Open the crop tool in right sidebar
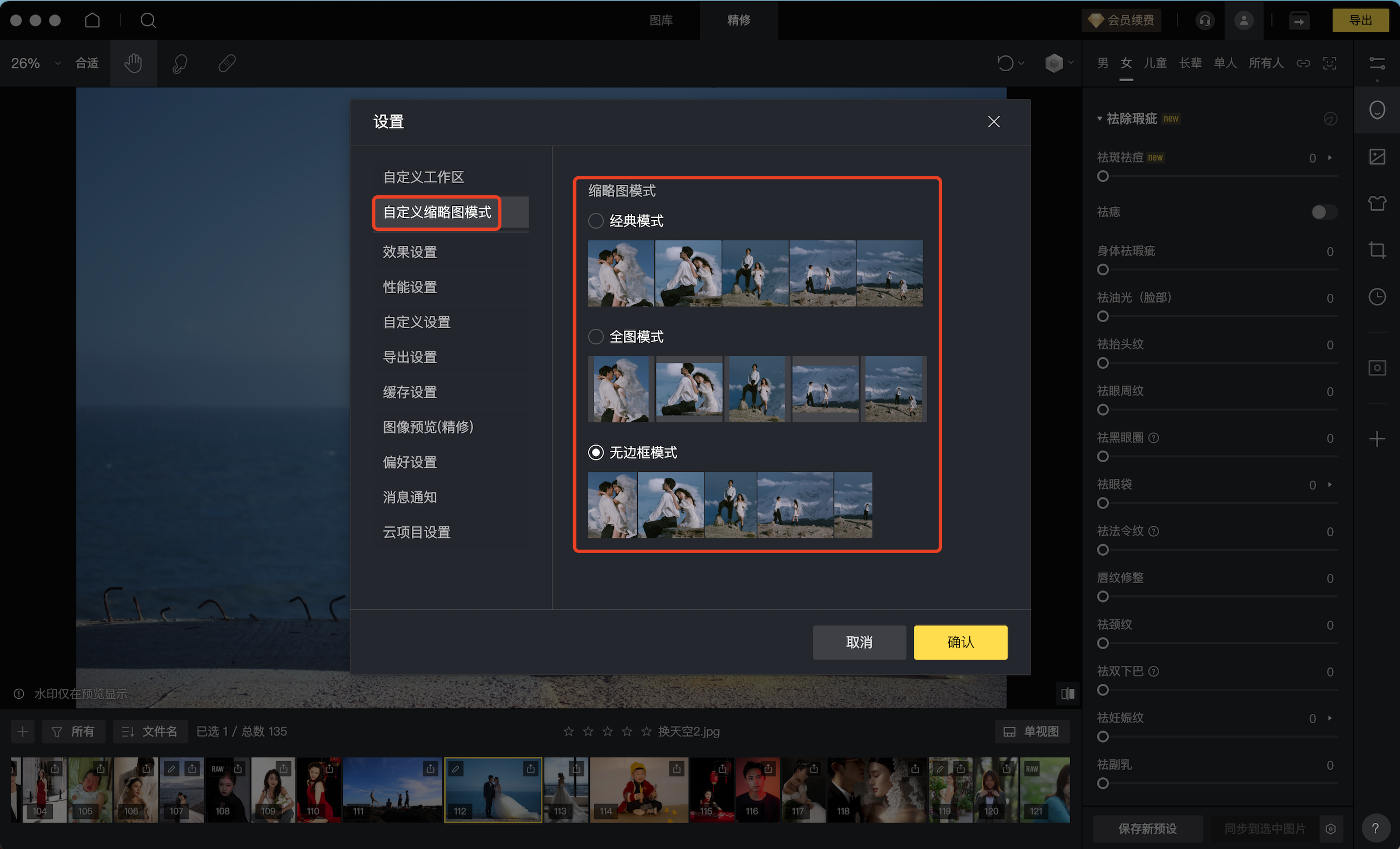Screen dimensions: 1400x849 point(1377,250)
